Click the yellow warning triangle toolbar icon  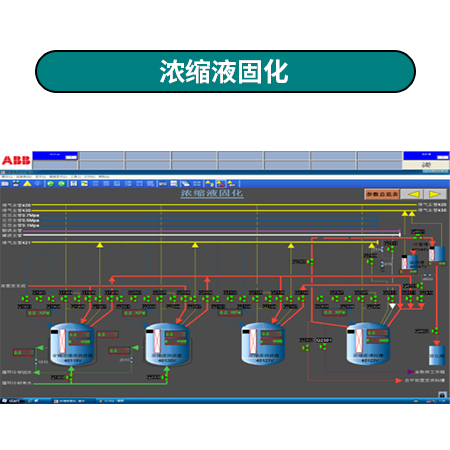27,184
